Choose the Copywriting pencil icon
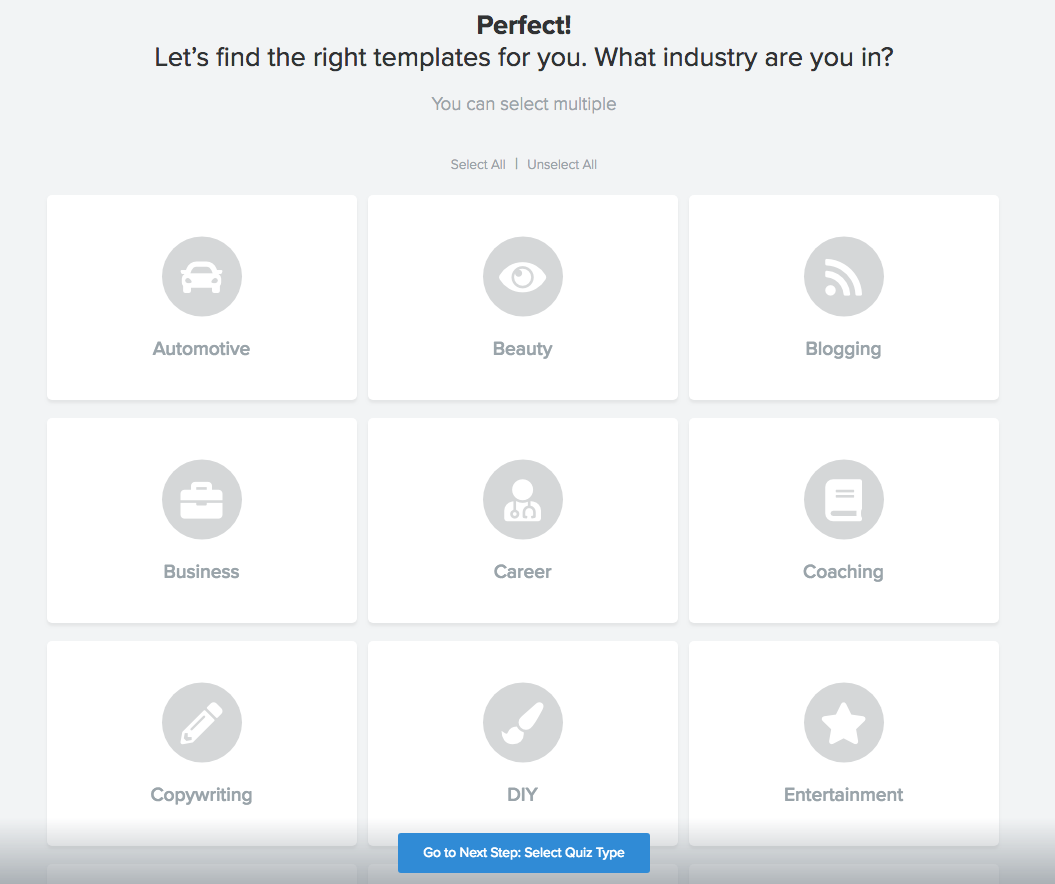The image size is (1055, 884). click(x=202, y=723)
